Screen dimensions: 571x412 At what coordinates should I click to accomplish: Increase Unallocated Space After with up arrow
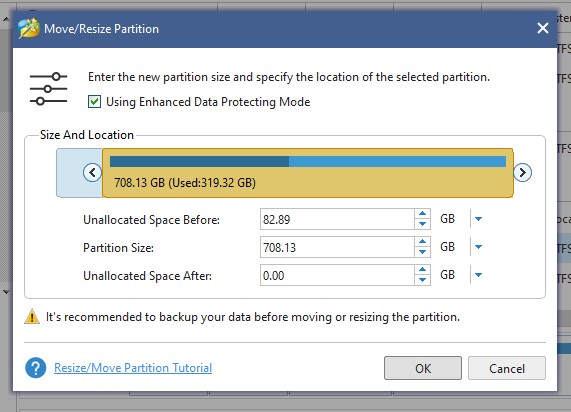(x=422, y=270)
